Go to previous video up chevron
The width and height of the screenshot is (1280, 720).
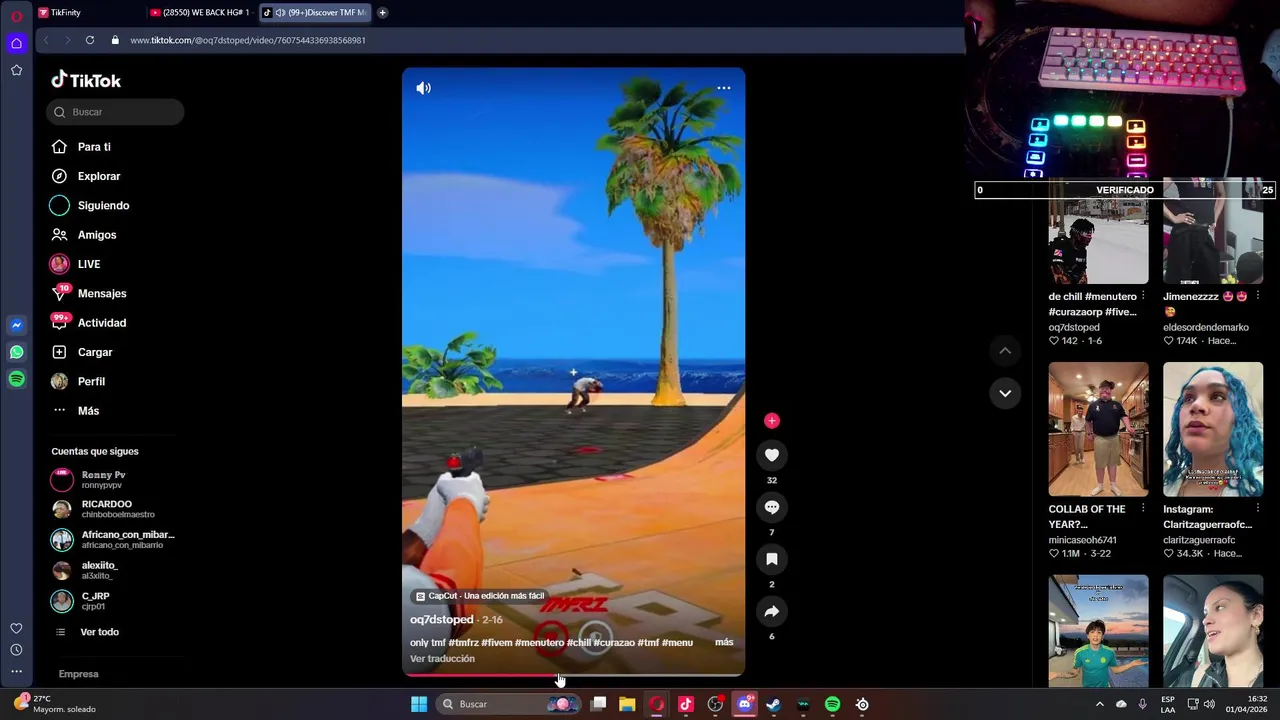(x=1005, y=351)
